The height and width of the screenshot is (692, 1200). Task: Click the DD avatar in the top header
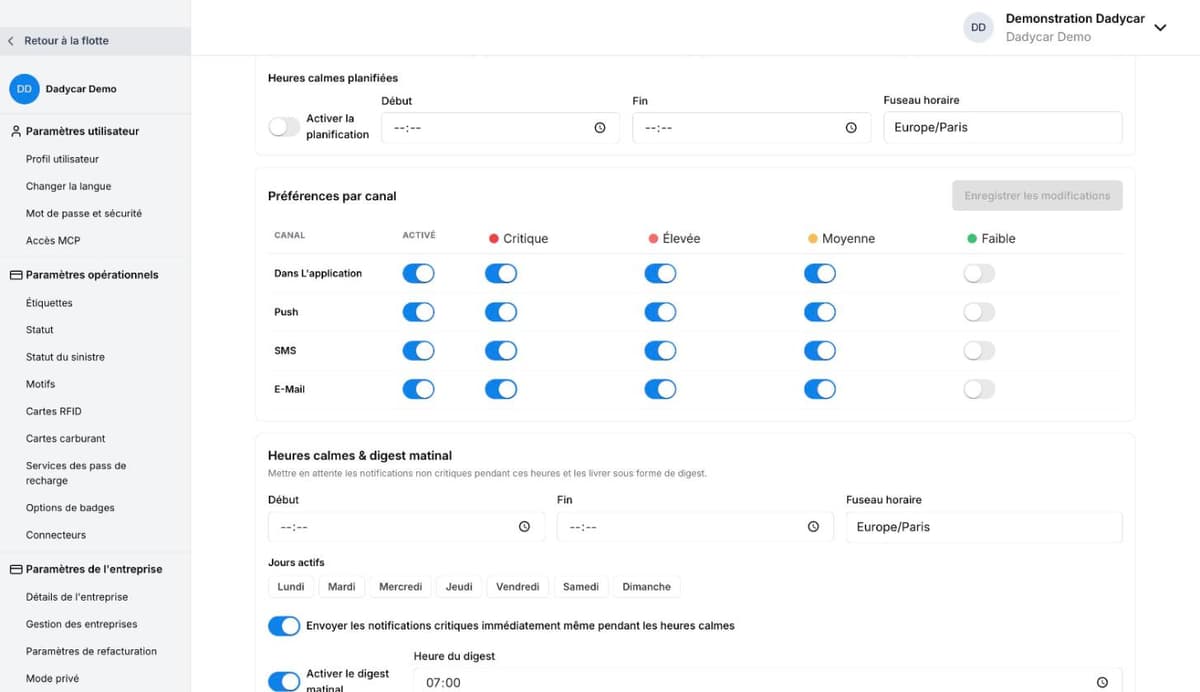pos(978,27)
